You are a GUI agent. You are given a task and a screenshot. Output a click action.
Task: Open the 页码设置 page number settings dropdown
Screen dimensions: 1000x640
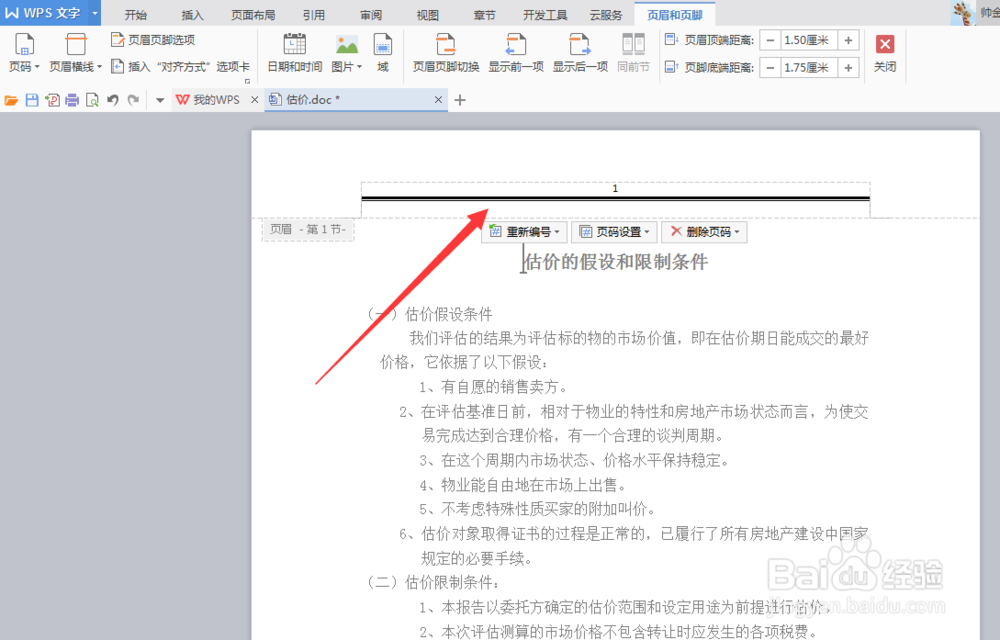[x=614, y=232]
